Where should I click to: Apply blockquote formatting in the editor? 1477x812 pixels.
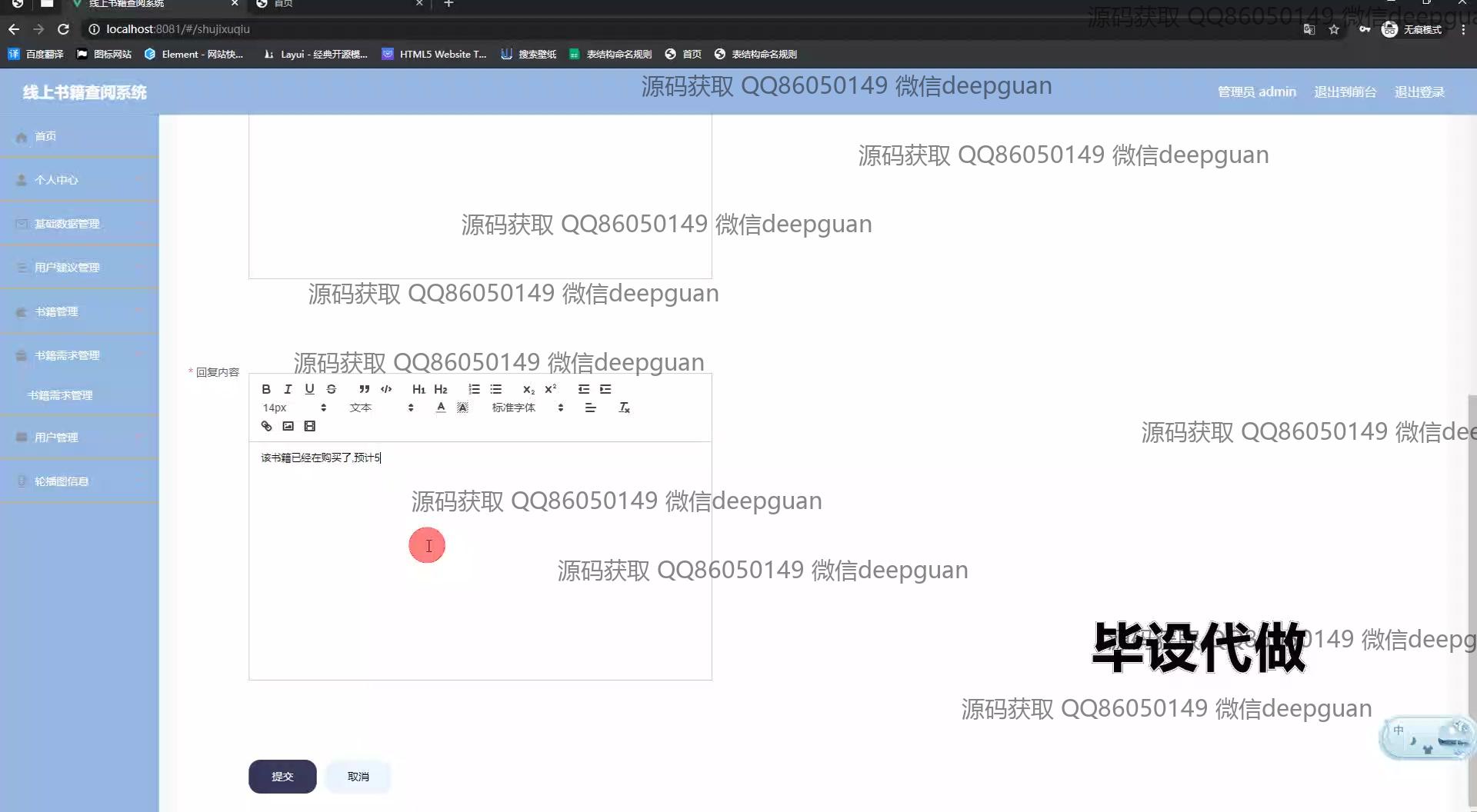364,389
